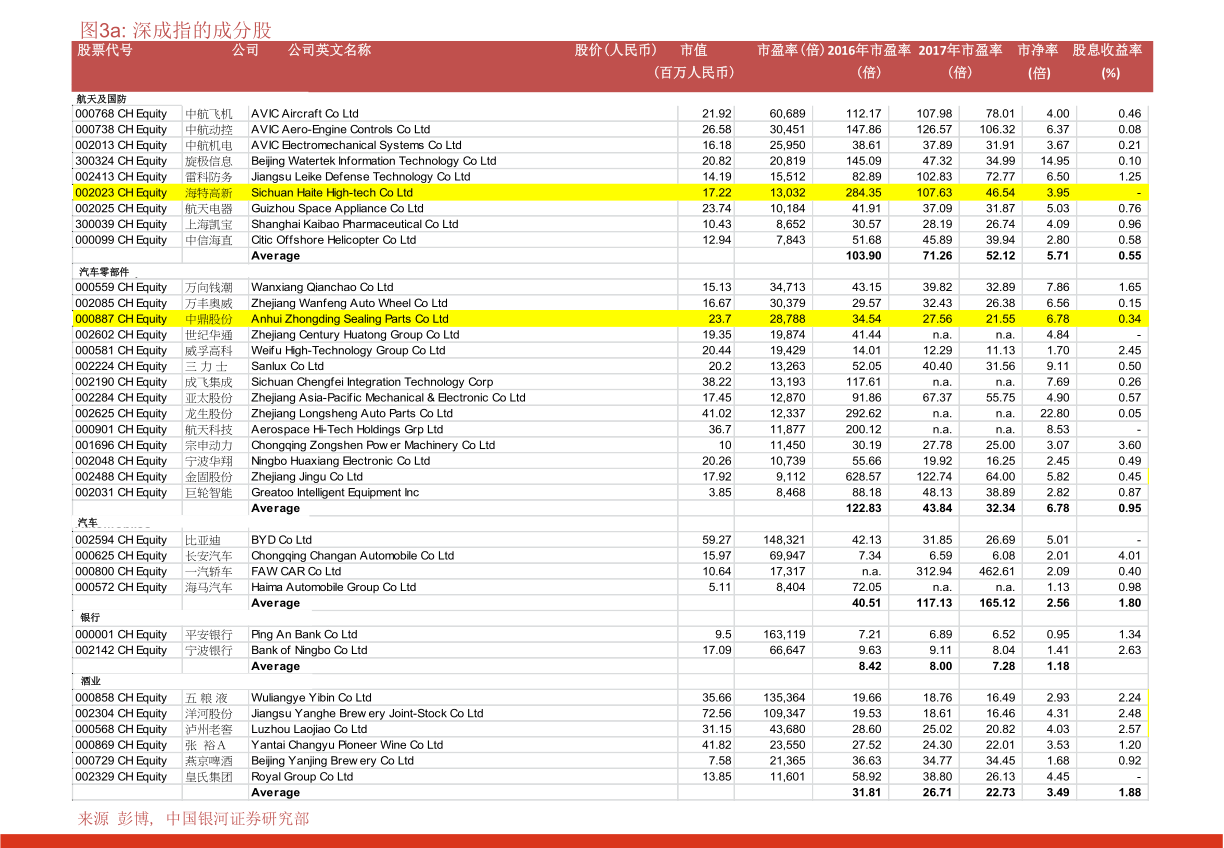This screenshot has height=848, width=1224.
Task: Click the '公司英文名称' column header
Action: coord(329,50)
